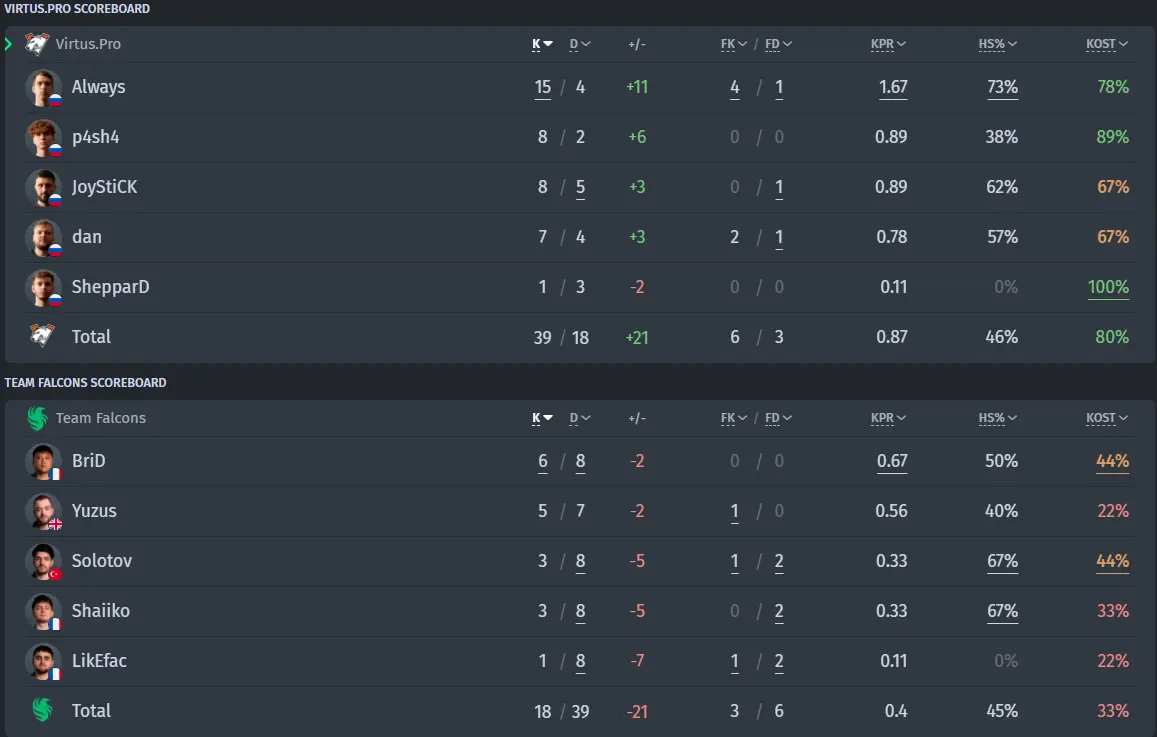Click the Virtus.Pro logo in Total row
The height and width of the screenshot is (737, 1157).
point(42,336)
